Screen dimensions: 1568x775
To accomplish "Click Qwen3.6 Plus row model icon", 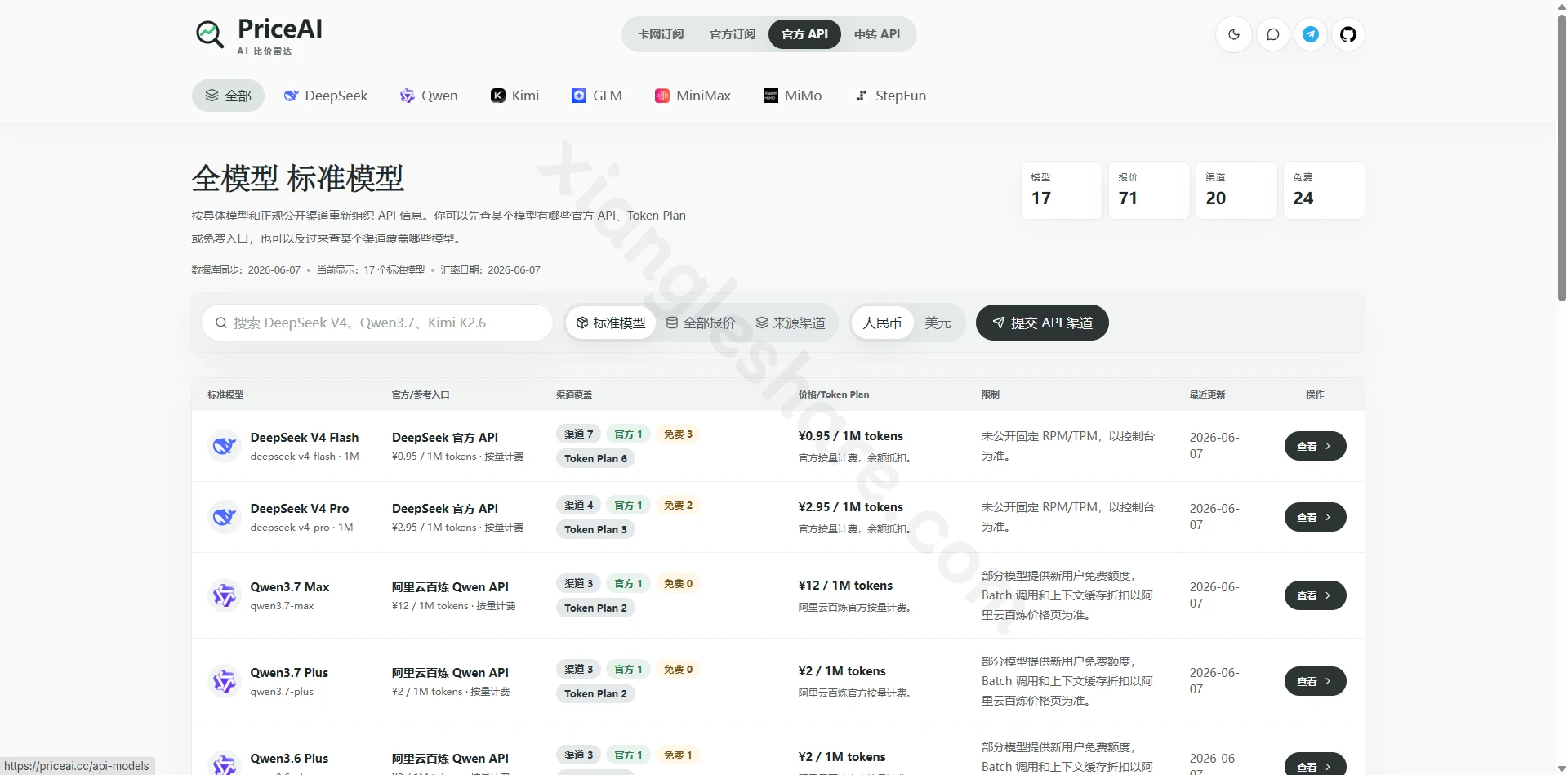I will click(225, 764).
